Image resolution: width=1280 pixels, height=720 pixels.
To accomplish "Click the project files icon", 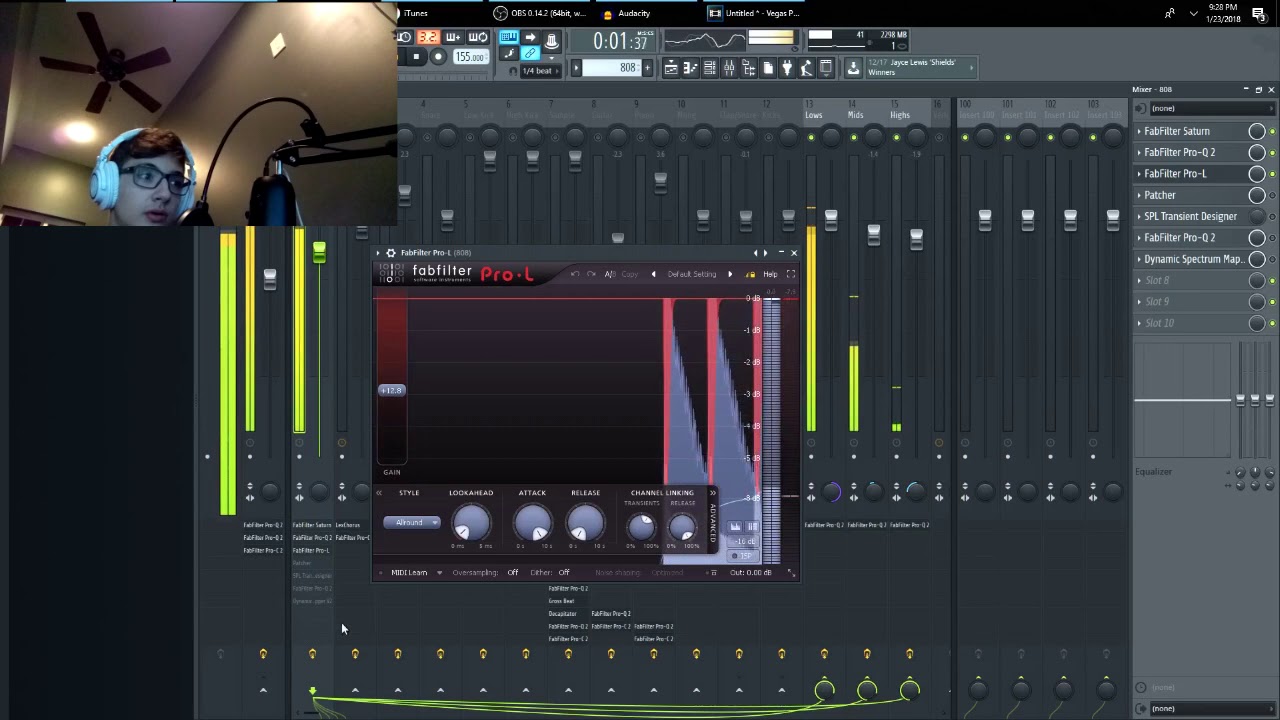I will point(768,68).
